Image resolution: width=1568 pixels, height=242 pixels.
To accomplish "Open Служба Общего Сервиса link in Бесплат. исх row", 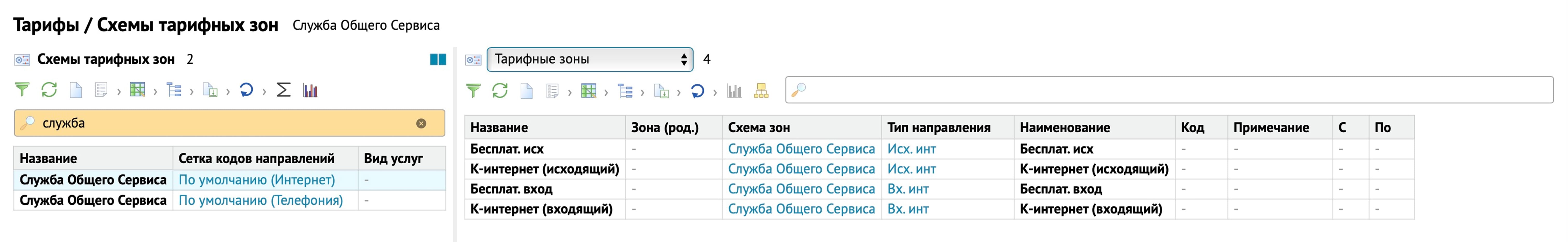I will 801,149.
